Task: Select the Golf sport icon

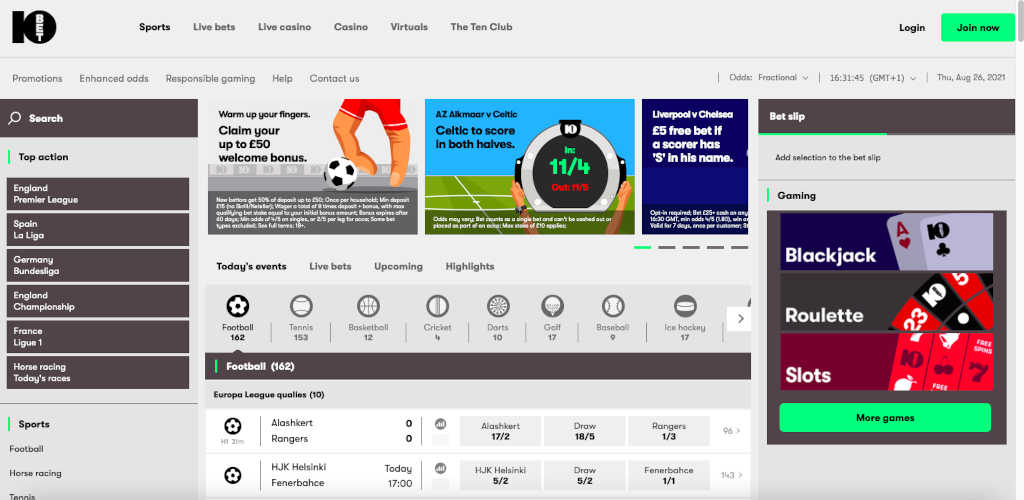Action: [x=552, y=305]
